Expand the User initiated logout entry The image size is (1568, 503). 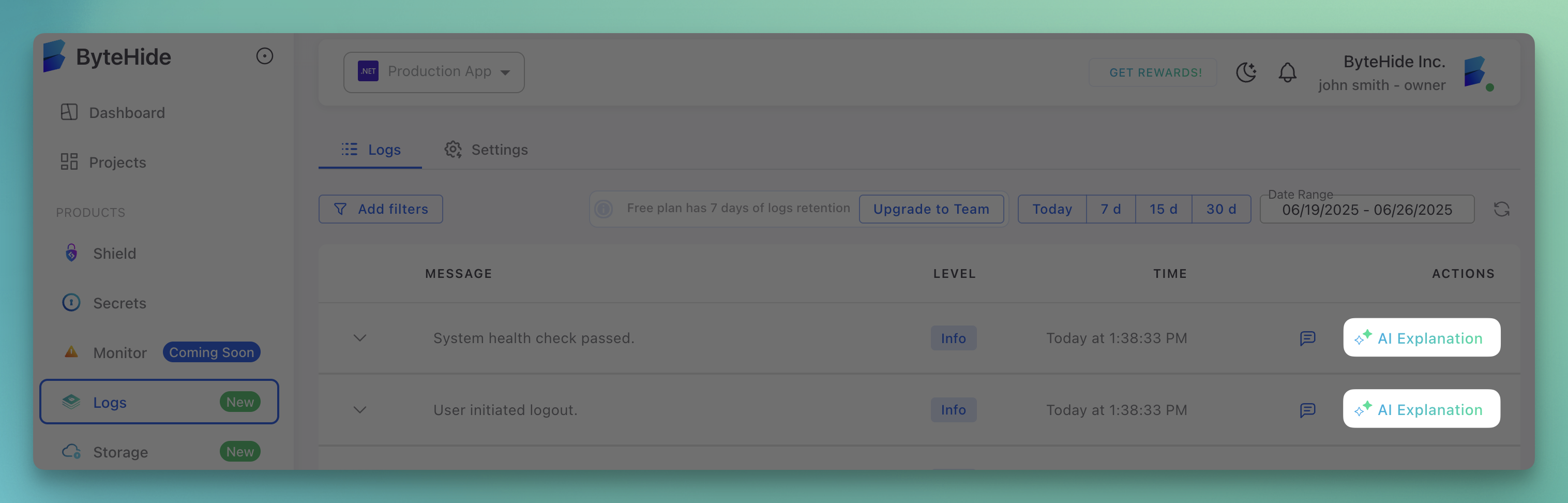(x=360, y=410)
